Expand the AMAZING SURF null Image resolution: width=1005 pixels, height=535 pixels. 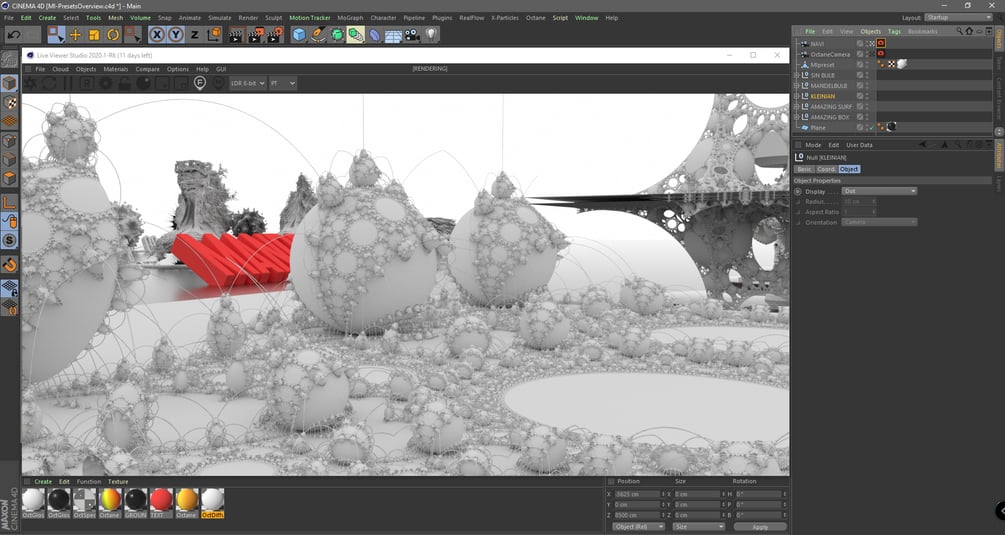(797, 107)
